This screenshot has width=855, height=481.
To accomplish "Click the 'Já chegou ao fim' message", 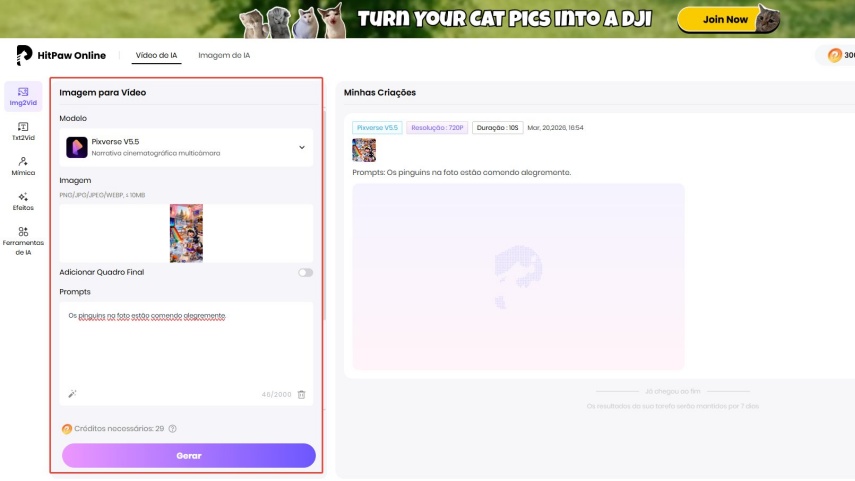I will click(672, 391).
